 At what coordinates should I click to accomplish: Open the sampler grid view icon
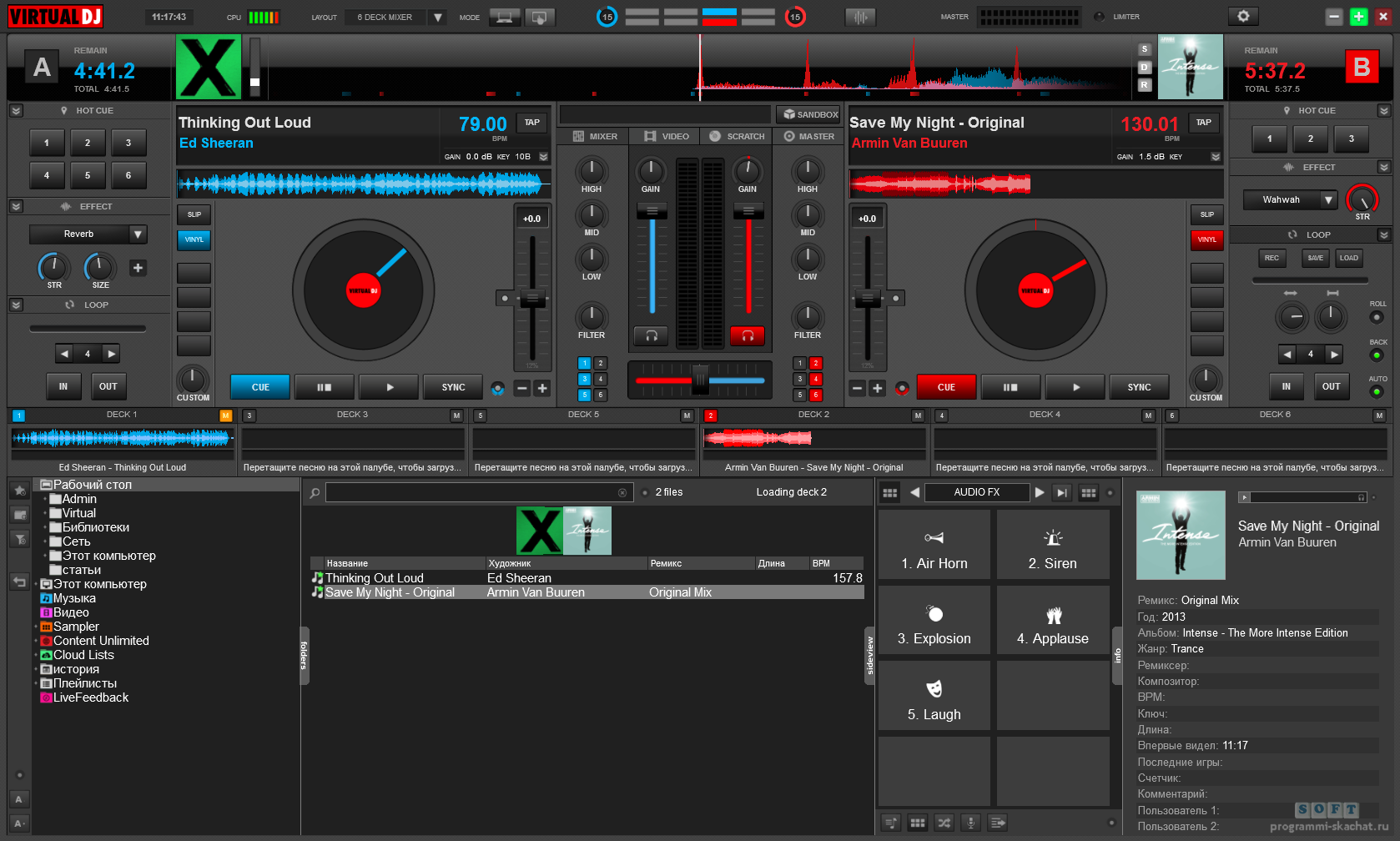click(890, 492)
